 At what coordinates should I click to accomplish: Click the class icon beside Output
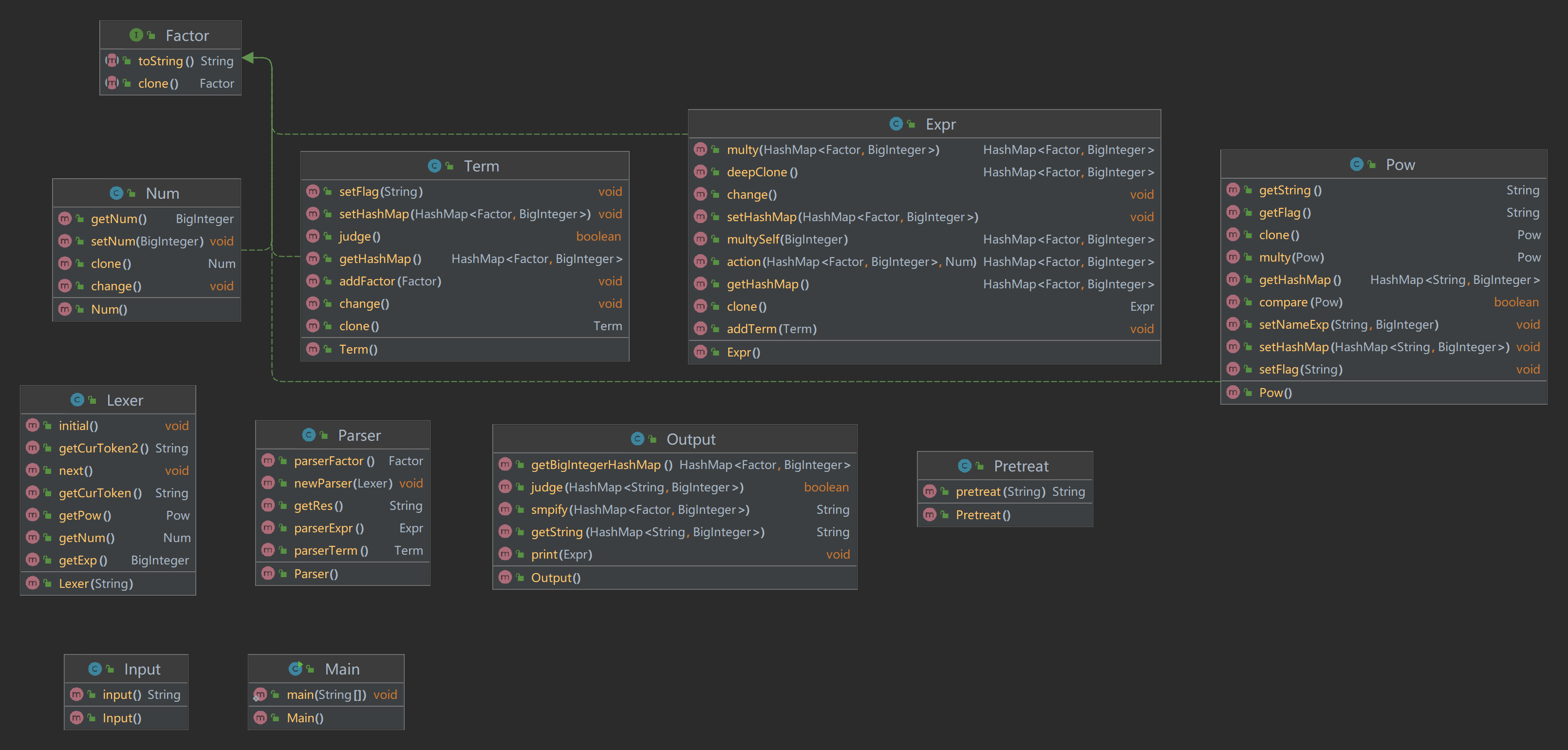pos(637,439)
